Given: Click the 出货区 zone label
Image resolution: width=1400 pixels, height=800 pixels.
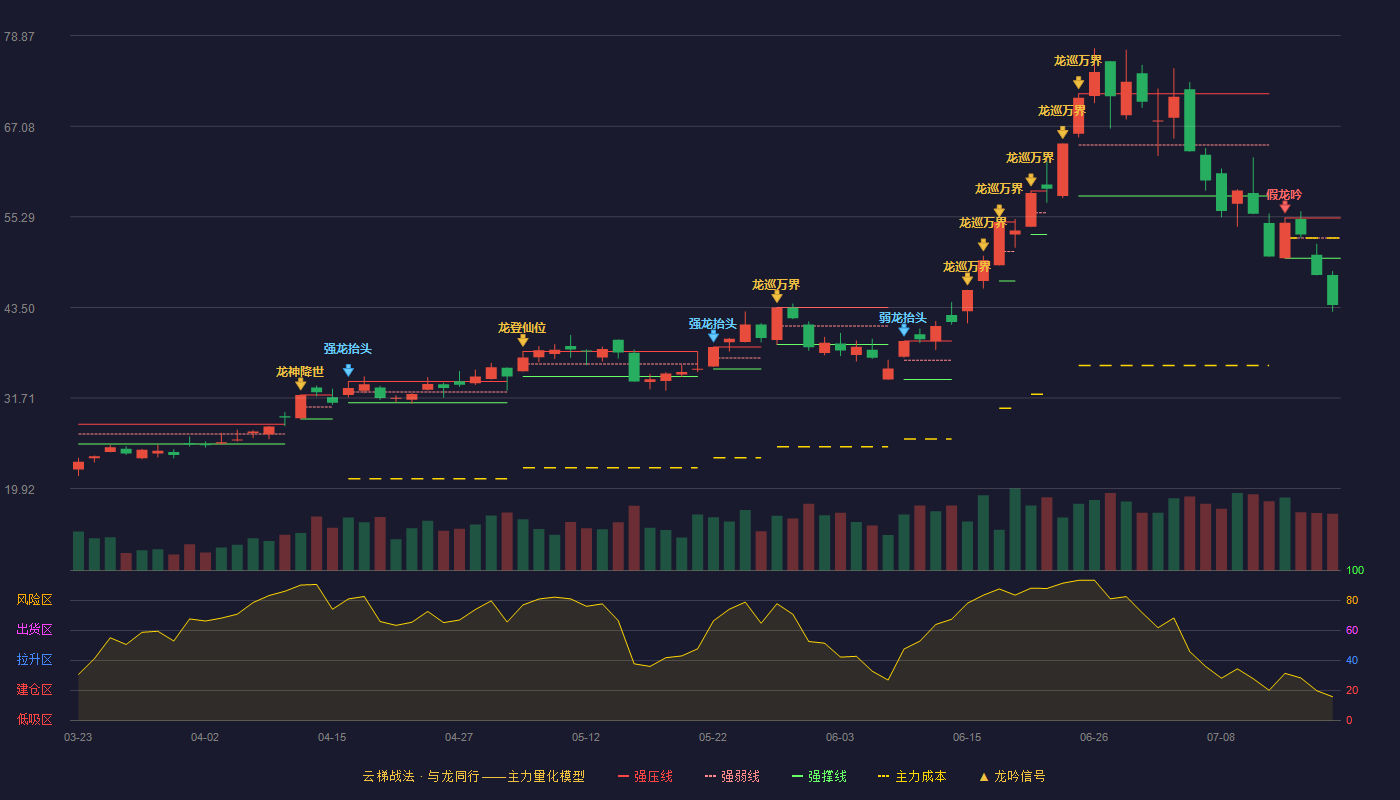Looking at the screenshot, I should coord(34,630).
